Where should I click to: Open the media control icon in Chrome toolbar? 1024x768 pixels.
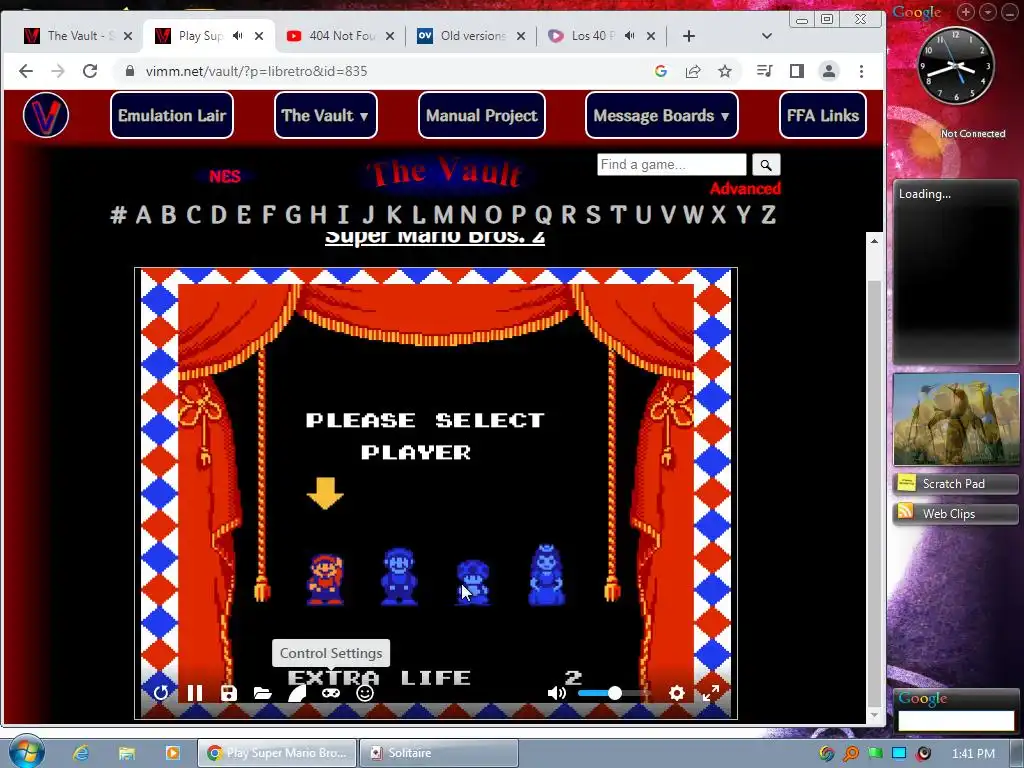coord(764,71)
